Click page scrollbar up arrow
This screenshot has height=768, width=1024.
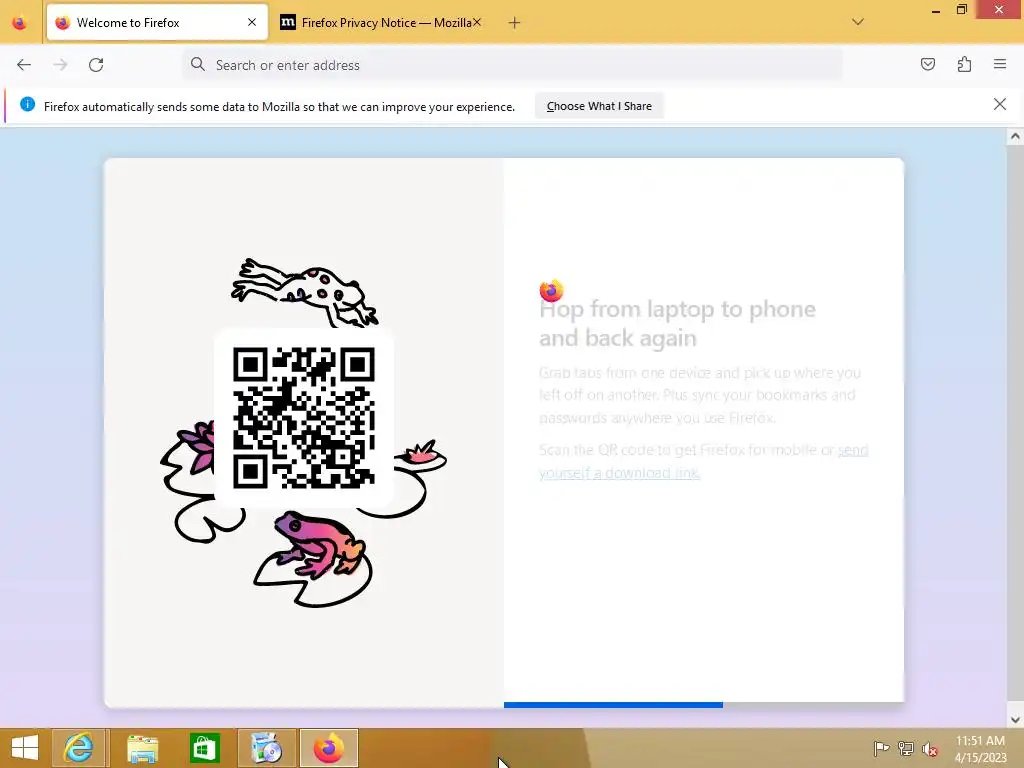[1014, 136]
